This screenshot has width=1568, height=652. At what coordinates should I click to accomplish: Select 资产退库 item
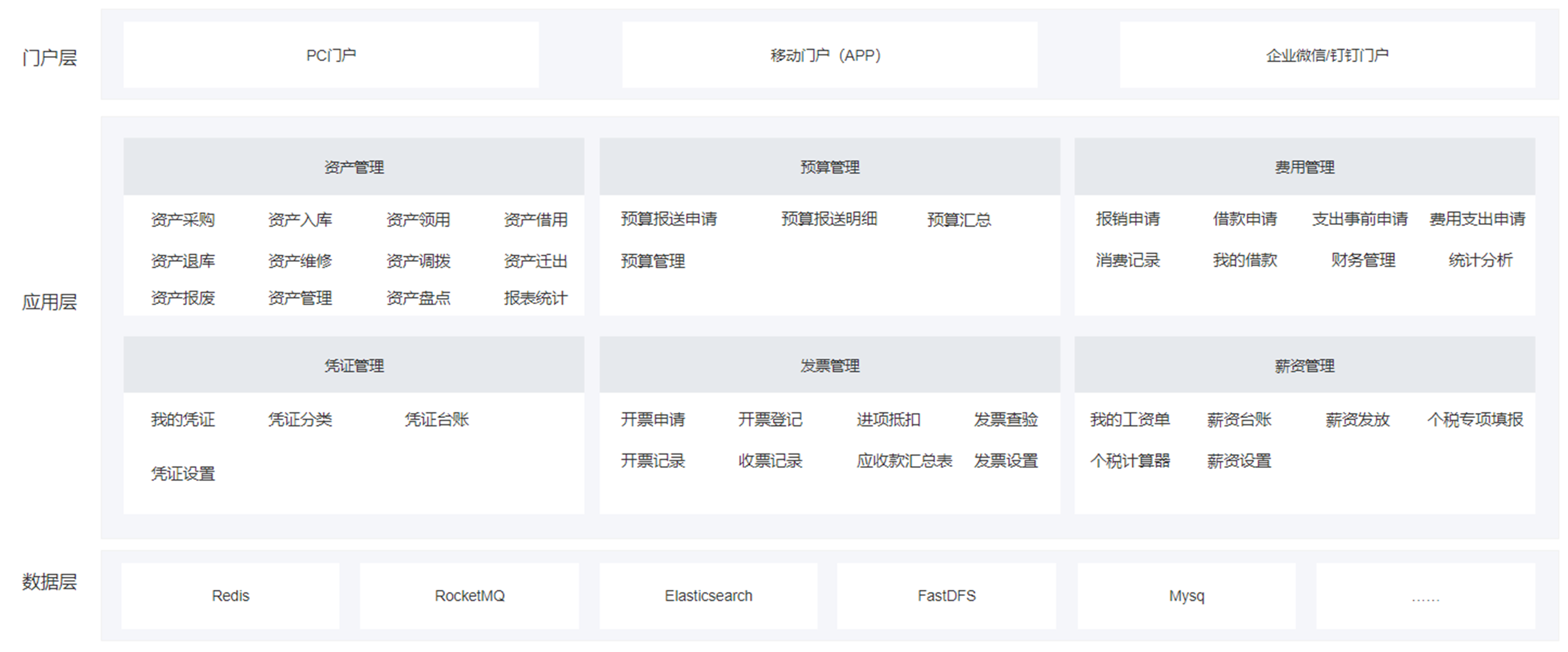[x=183, y=261]
